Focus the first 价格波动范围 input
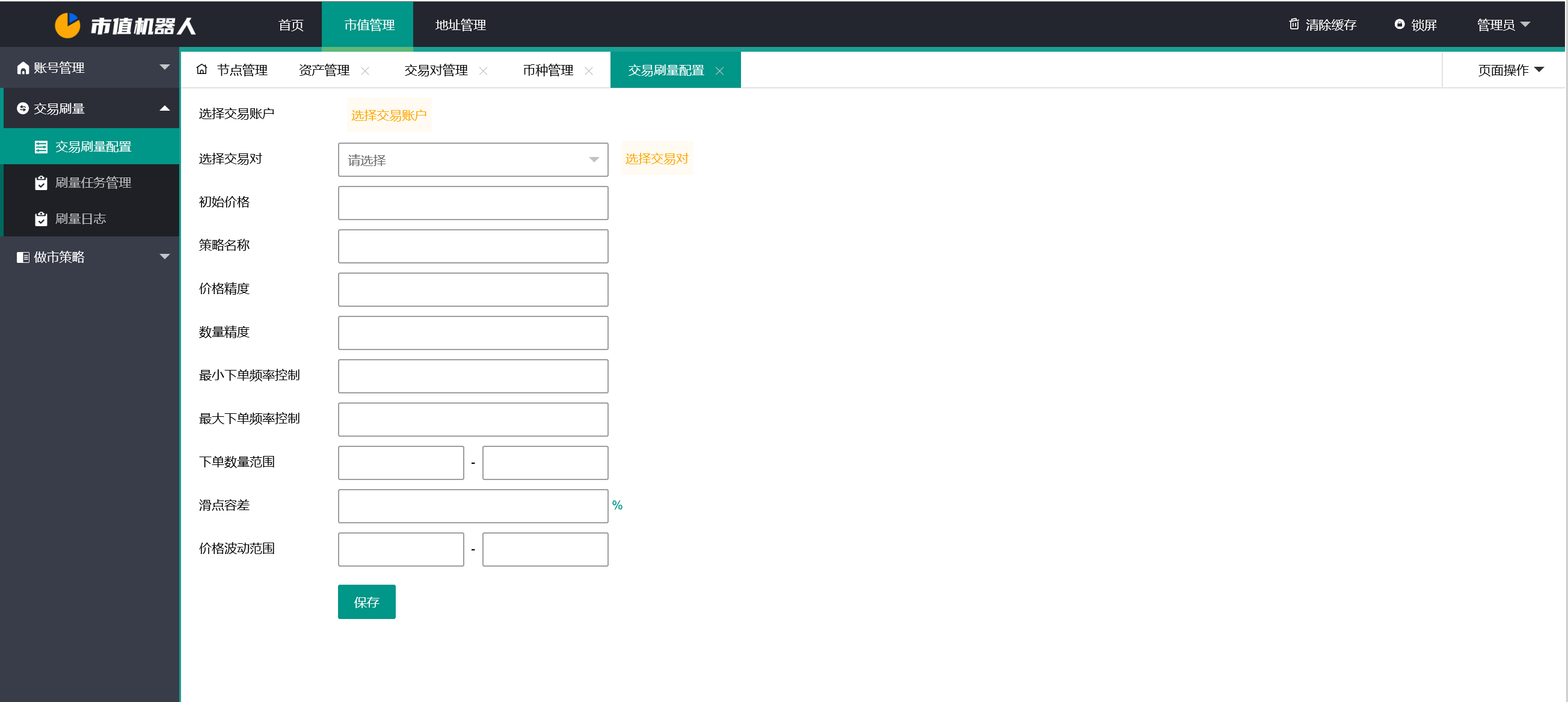This screenshot has width=1568, height=702. tap(401, 549)
